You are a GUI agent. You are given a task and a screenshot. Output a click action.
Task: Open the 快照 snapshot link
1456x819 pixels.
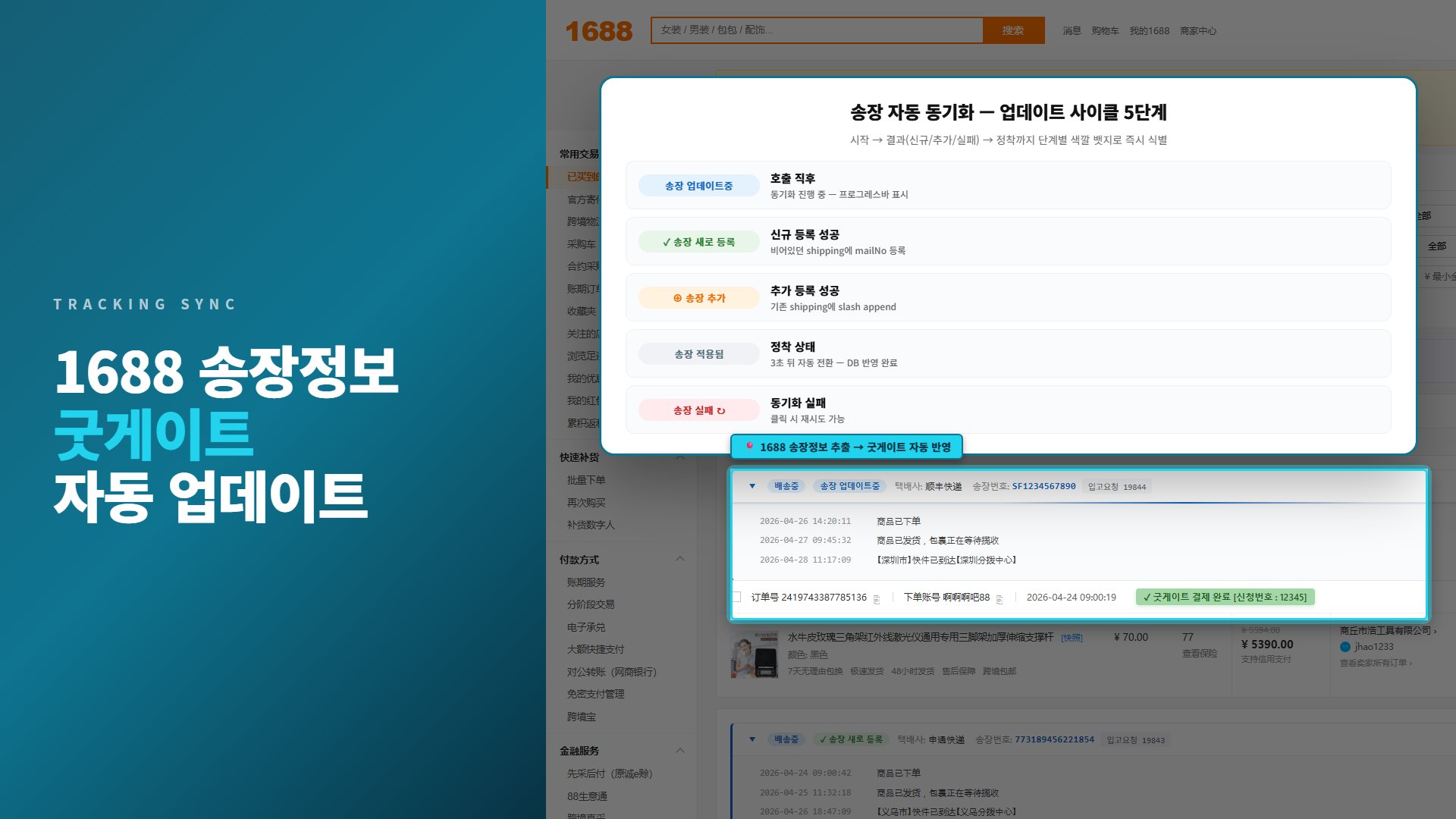pos(1072,639)
